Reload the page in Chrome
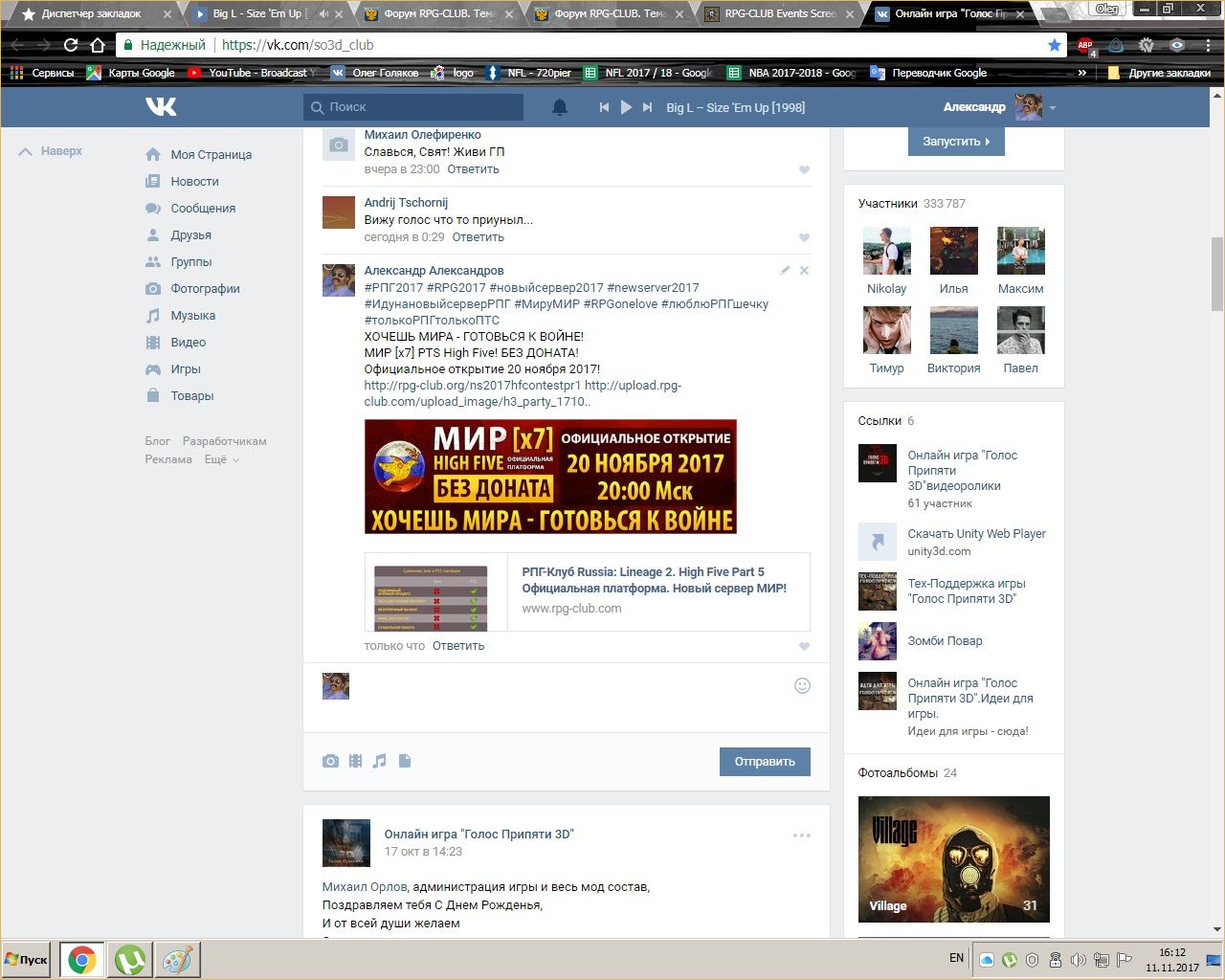Viewport: 1225px width, 980px height. click(71, 45)
